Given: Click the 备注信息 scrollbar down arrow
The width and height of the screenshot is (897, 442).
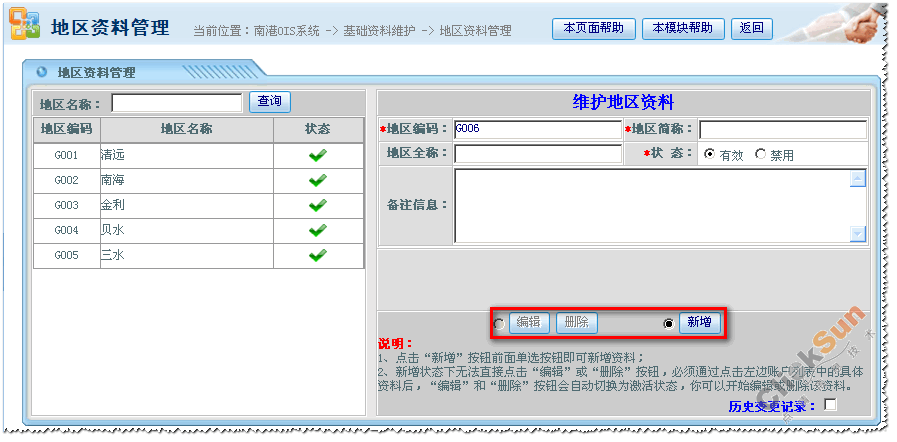Looking at the screenshot, I should point(857,233).
